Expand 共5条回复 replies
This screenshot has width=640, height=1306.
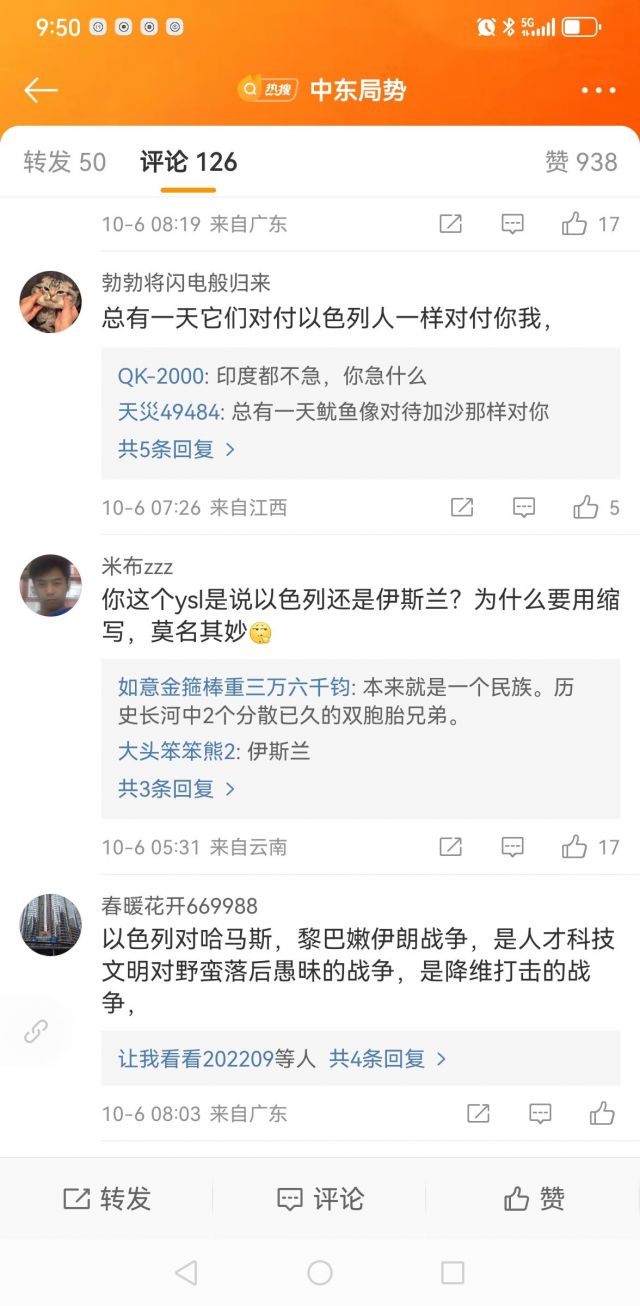177,449
